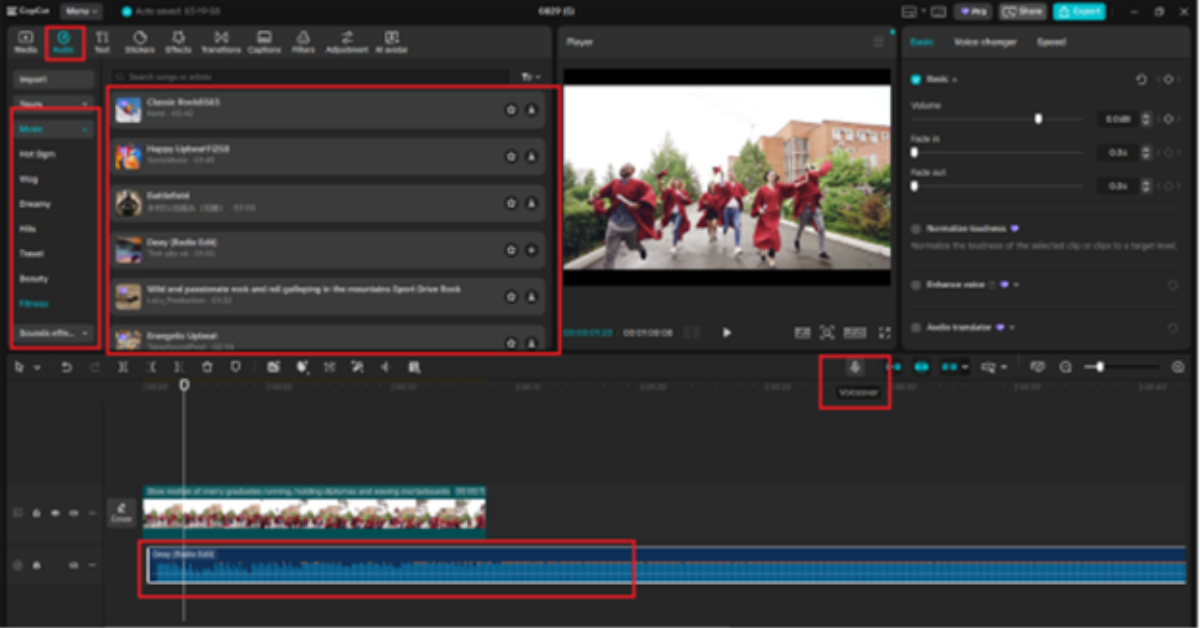Select the Vlog music category

28,179
